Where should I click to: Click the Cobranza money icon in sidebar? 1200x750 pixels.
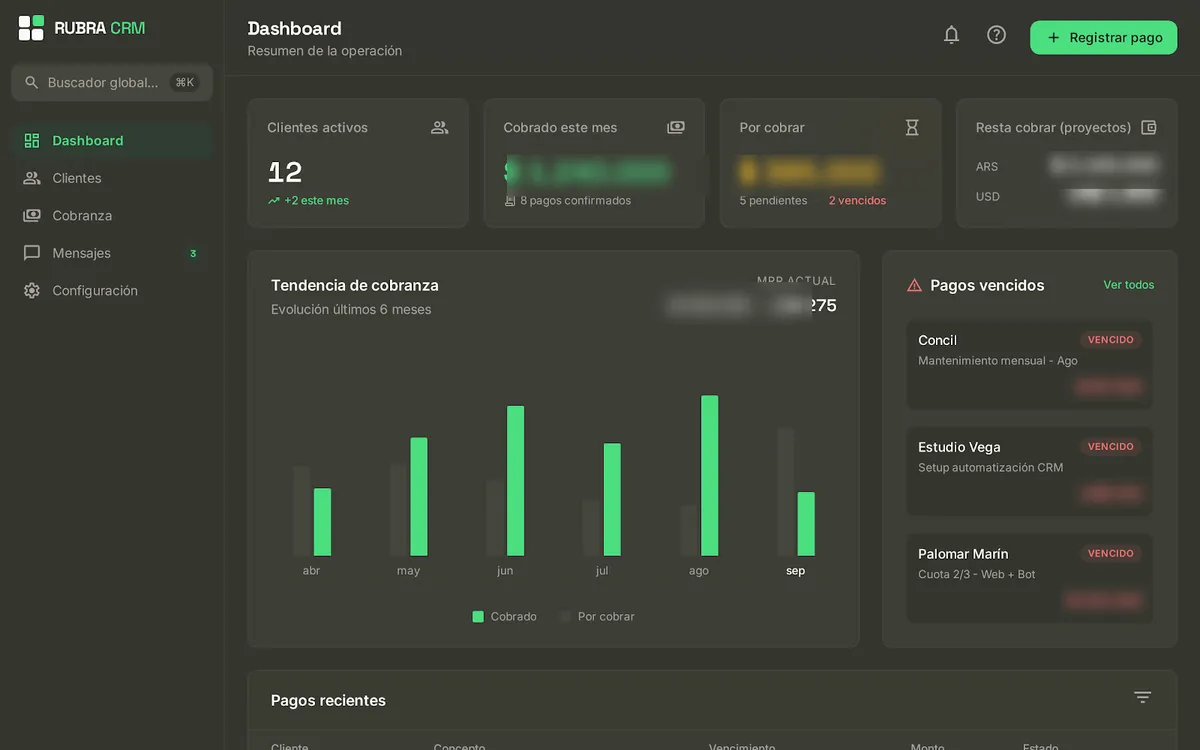pos(32,215)
